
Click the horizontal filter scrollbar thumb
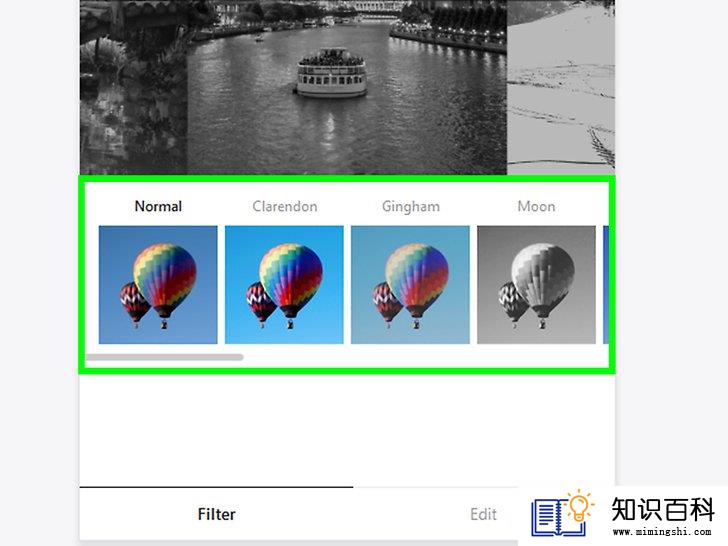(164, 357)
